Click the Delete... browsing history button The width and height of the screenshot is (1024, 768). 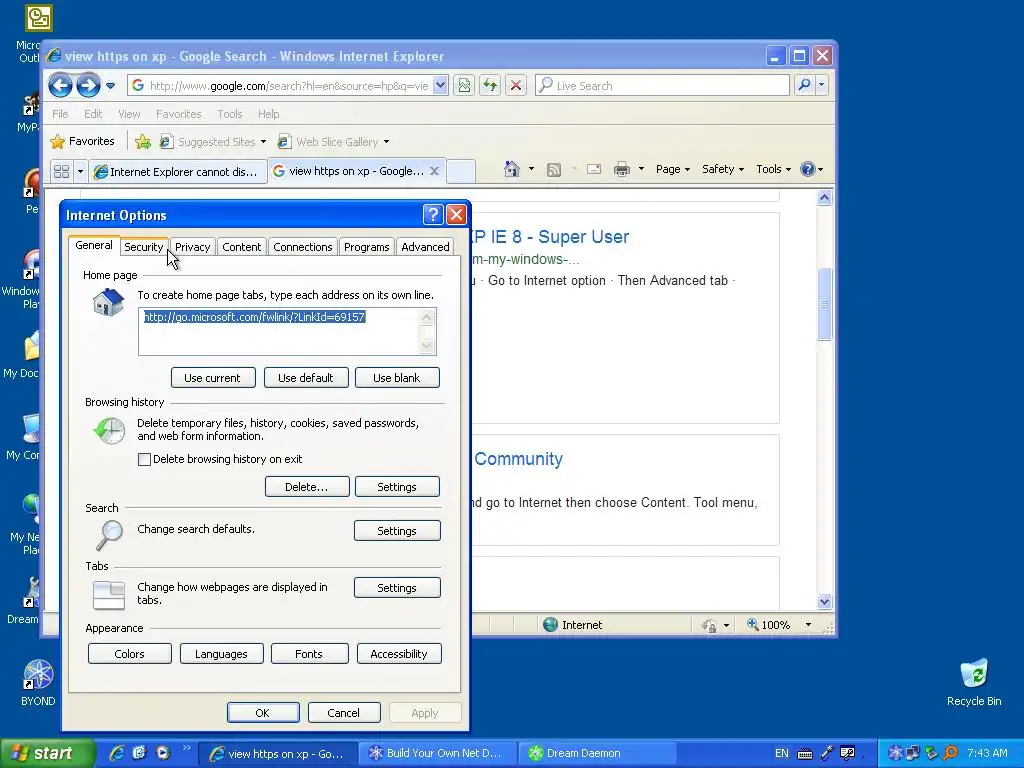[x=307, y=487]
